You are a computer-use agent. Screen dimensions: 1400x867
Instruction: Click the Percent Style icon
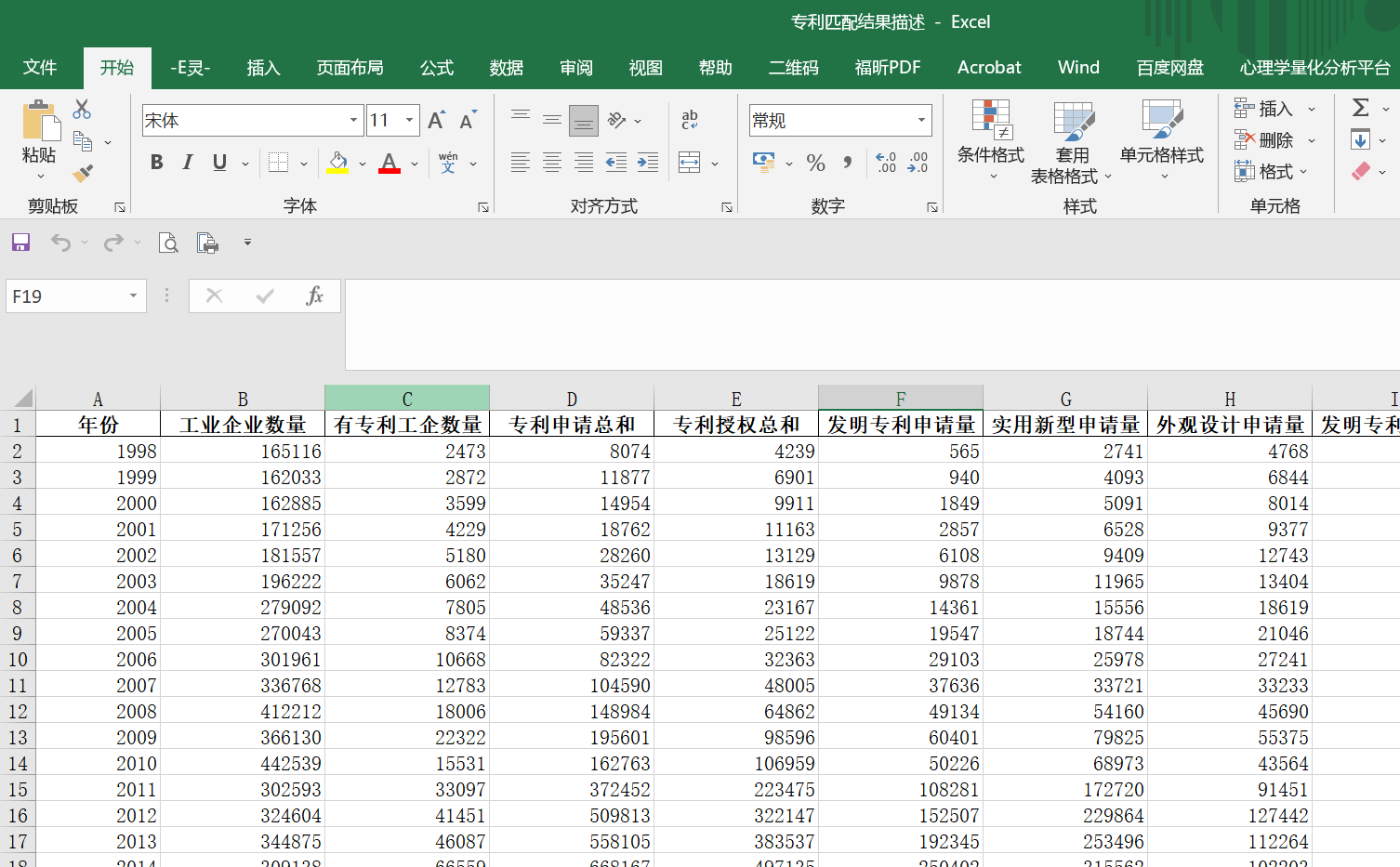pyautogui.click(x=815, y=163)
